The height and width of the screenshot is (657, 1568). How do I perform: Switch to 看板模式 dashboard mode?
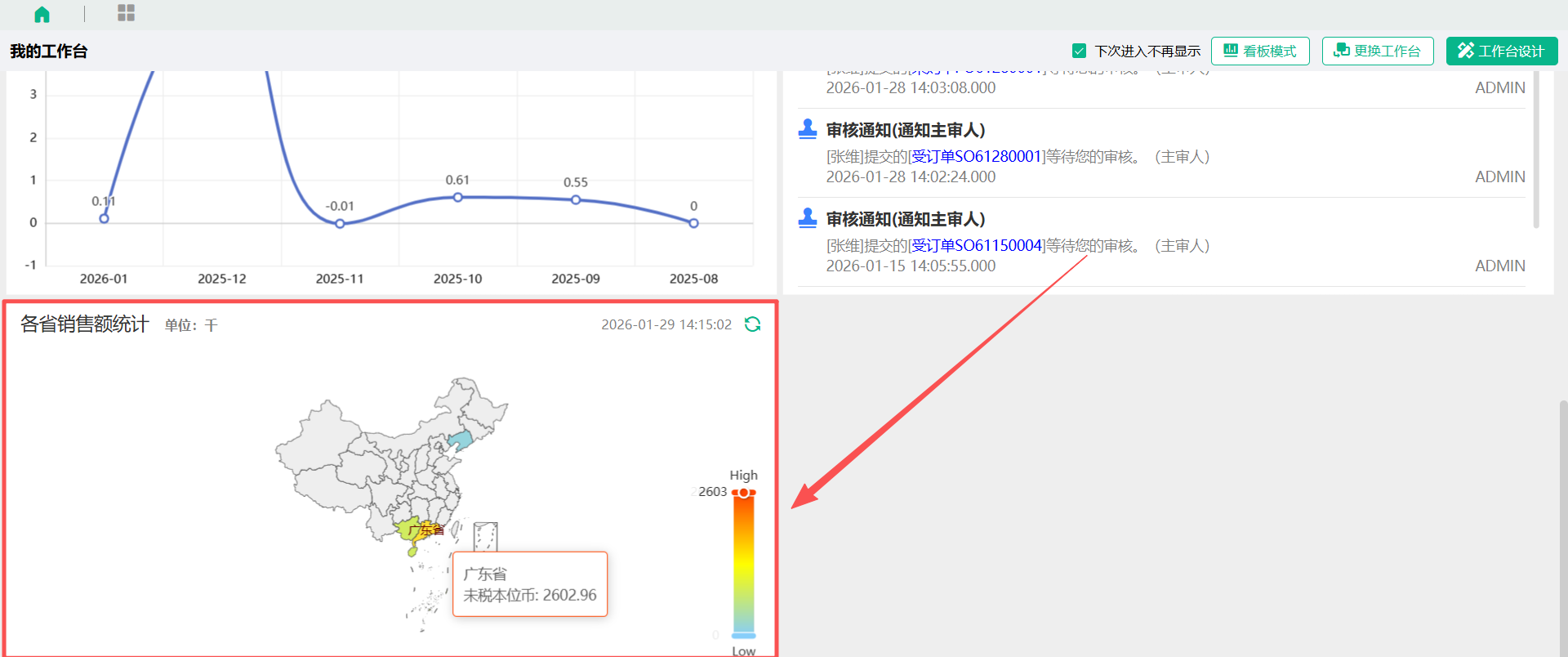pos(1259,51)
